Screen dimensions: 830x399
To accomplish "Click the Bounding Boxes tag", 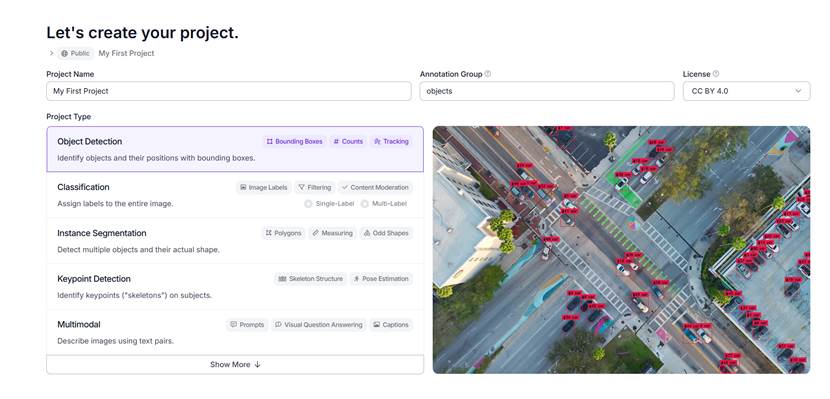I will pos(294,141).
